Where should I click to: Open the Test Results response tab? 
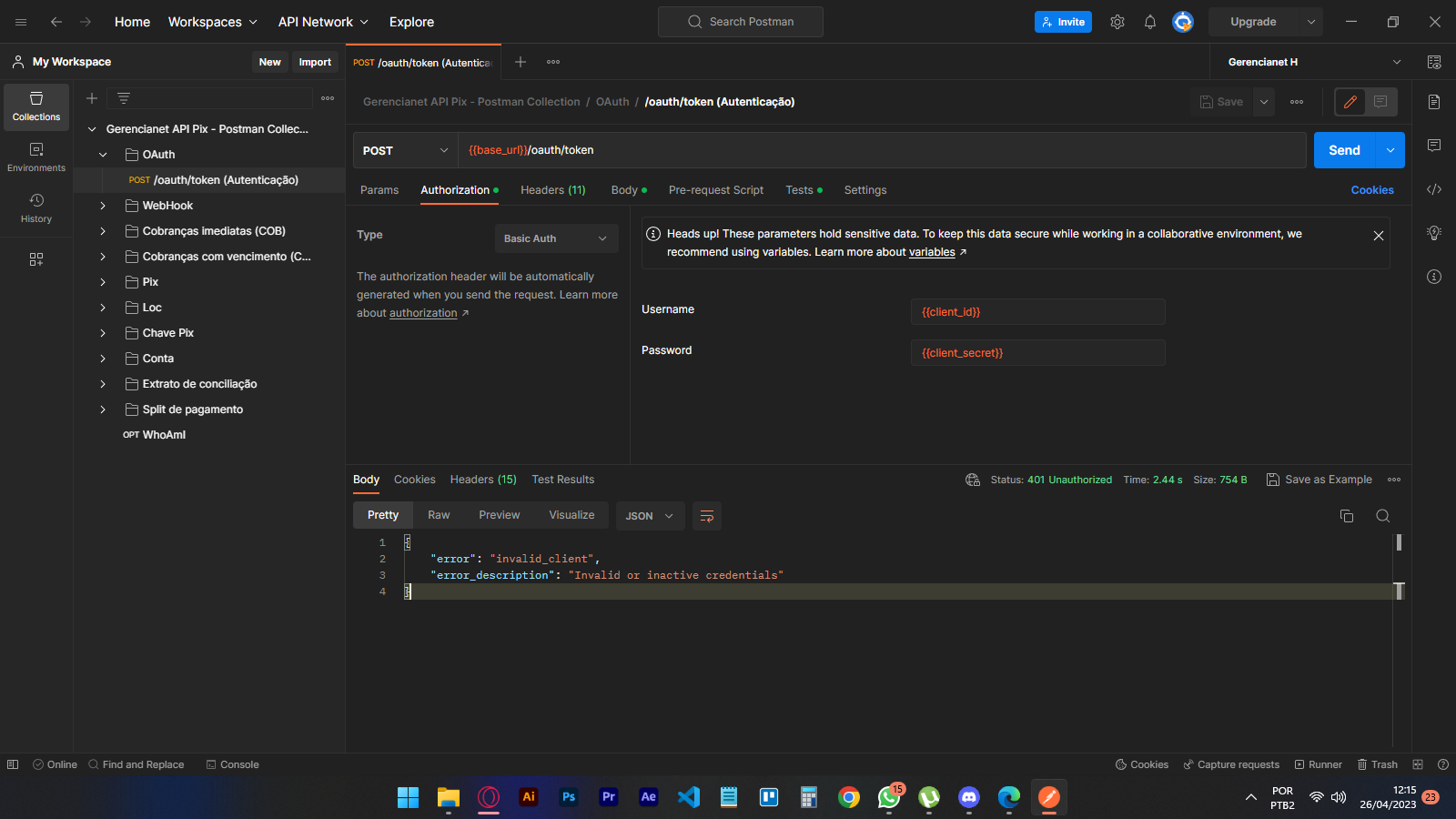pos(563,480)
